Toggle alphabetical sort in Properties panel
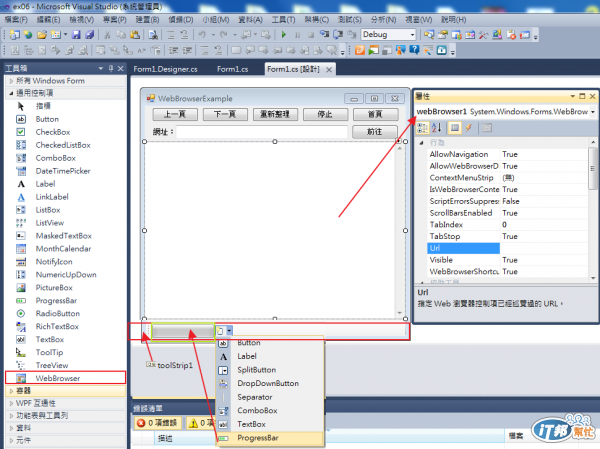Image resolution: width=600 pixels, height=449 pixels. coord(436,127)
